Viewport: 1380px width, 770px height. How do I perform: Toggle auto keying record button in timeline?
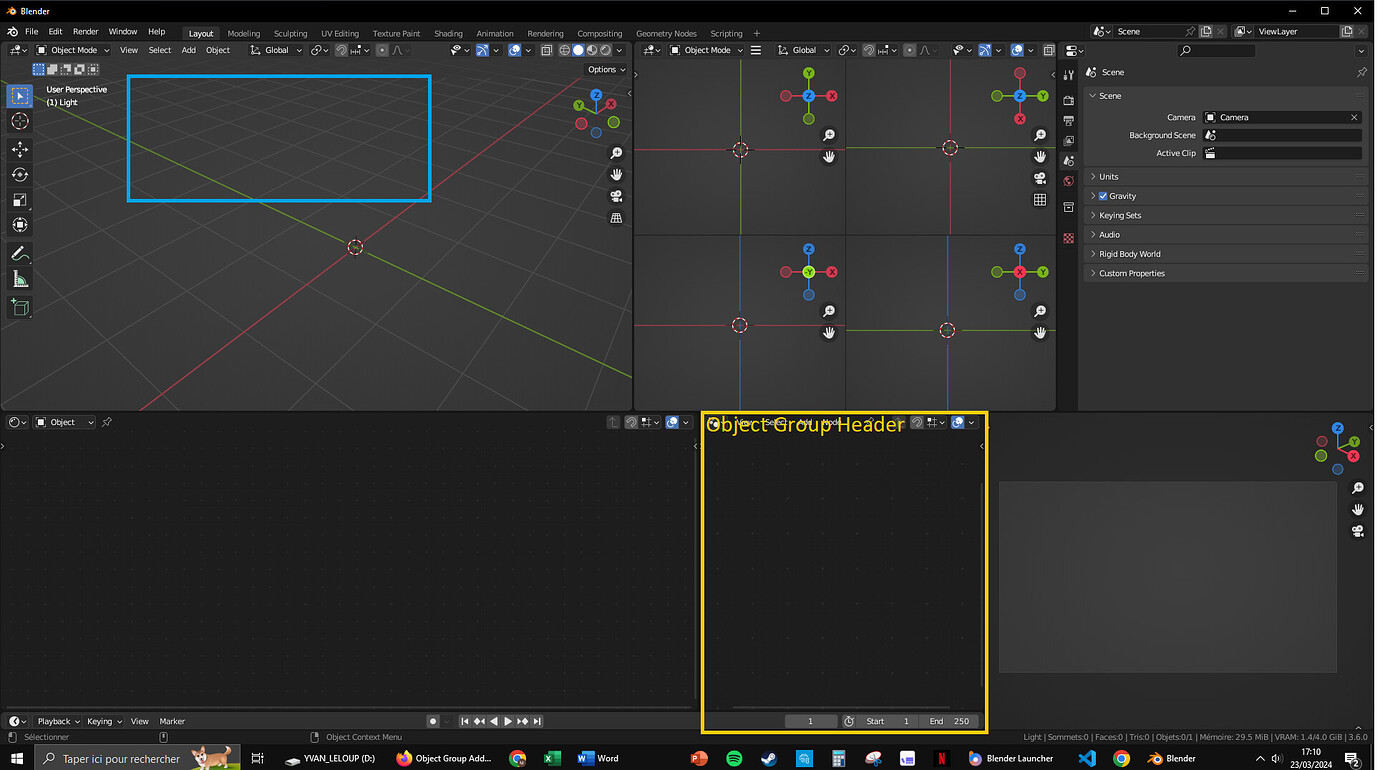tap(433, 721)
